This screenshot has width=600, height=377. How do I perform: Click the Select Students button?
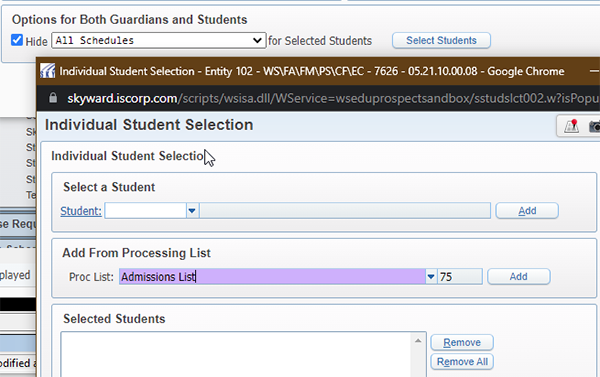pos(441,41)
